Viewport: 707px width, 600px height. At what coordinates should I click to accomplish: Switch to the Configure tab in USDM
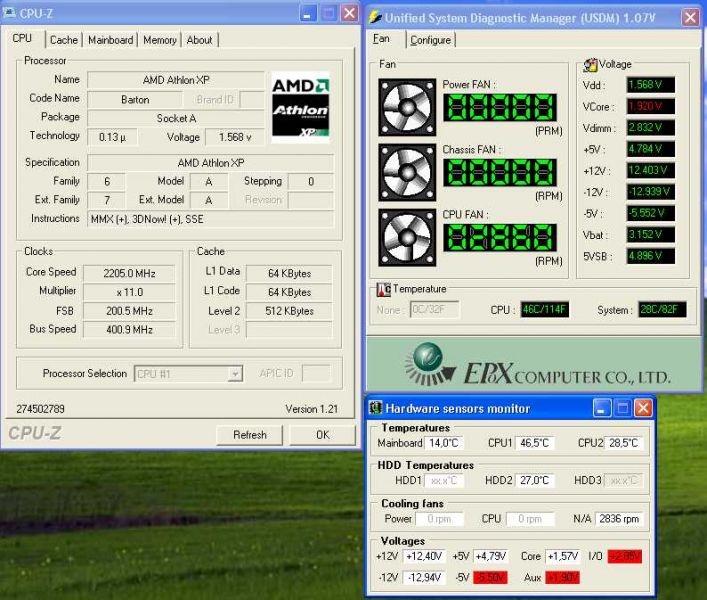pyautogui.click(x=431, y=40)
